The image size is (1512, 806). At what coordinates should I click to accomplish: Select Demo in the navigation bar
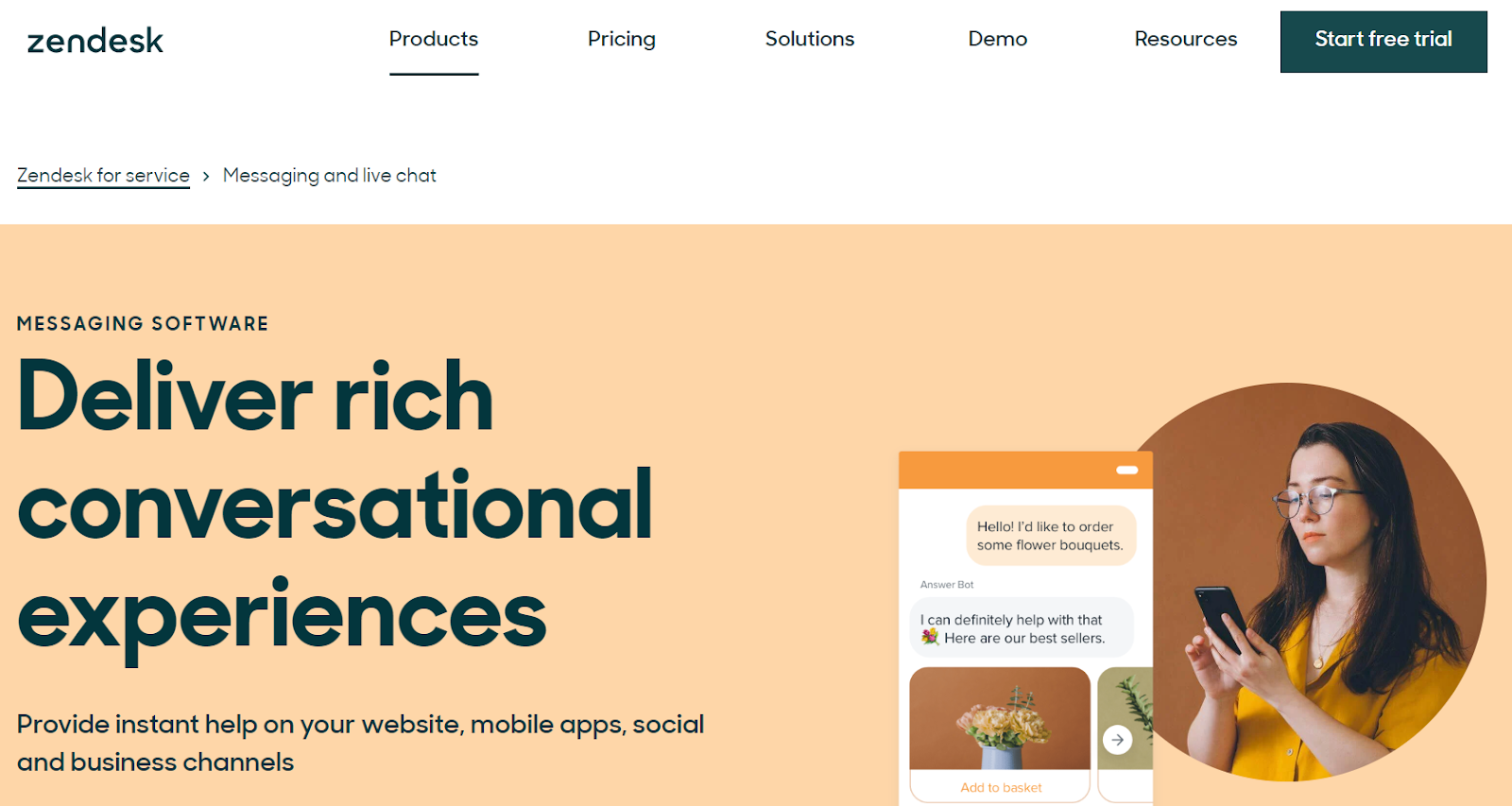[997, 39]
